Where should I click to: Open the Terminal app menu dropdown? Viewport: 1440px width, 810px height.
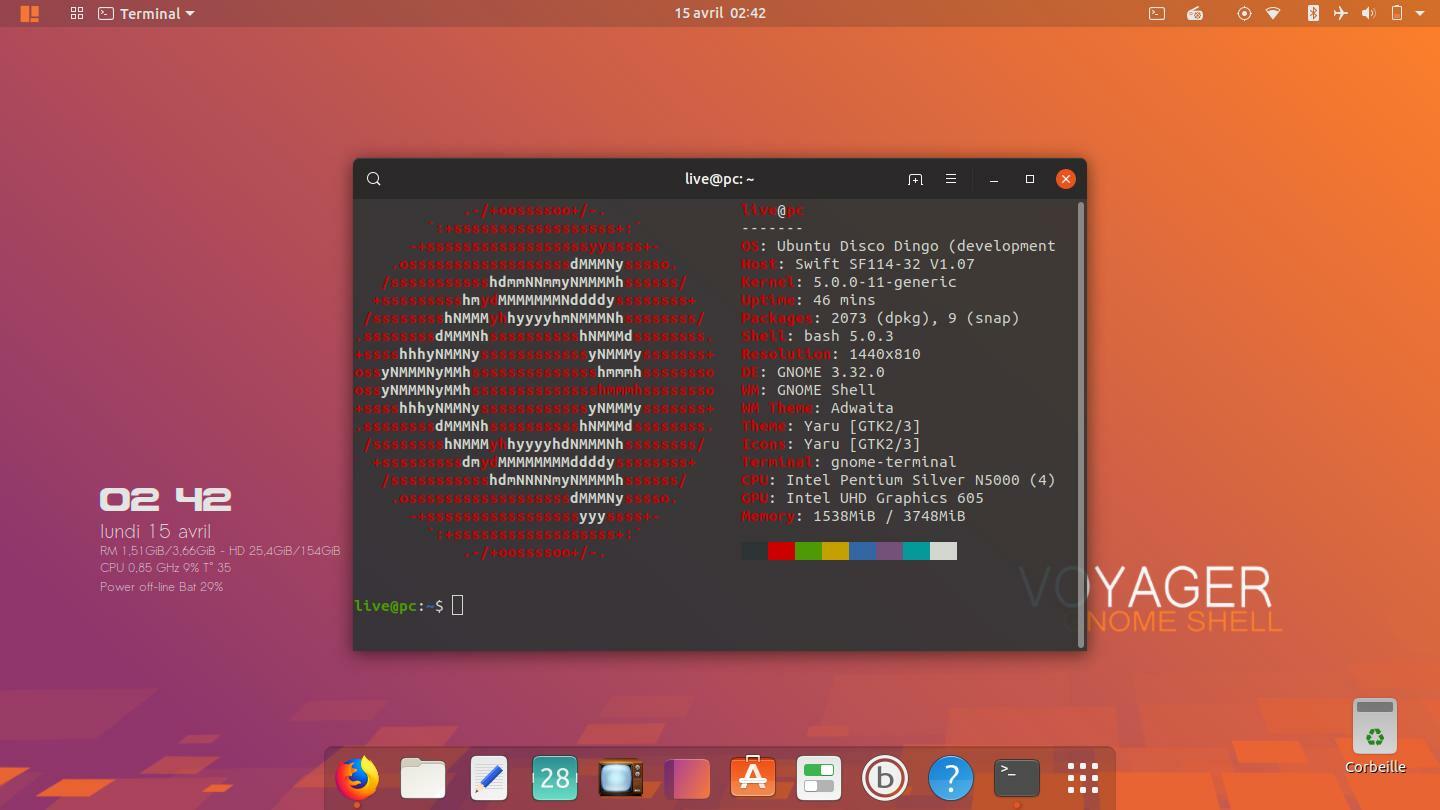146,14
